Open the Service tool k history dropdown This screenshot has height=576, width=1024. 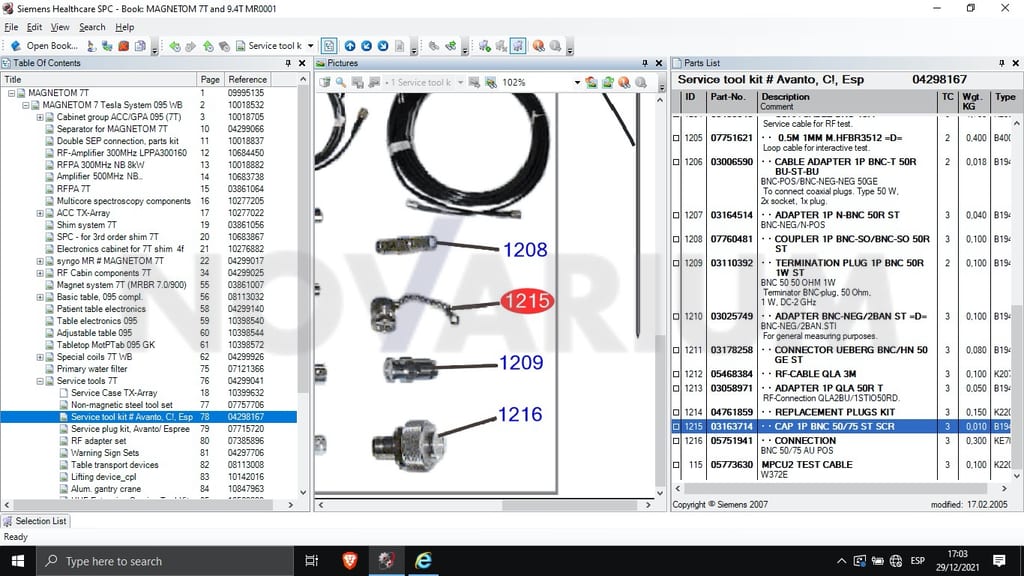[x=311, y=46]
